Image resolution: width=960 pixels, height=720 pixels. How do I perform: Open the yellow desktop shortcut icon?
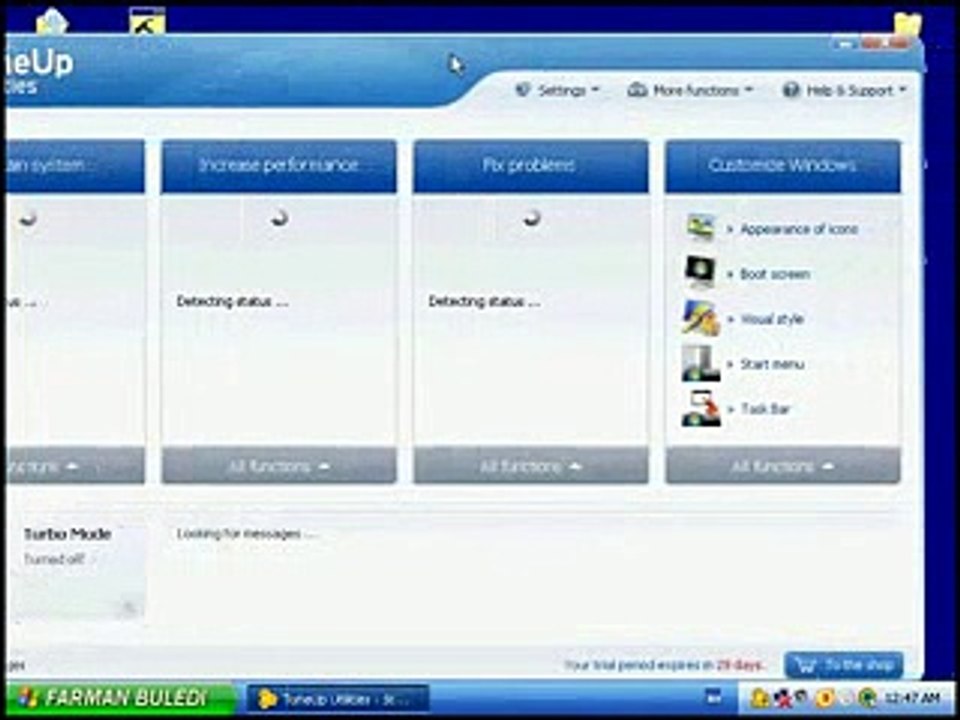[x=148, y=20]
